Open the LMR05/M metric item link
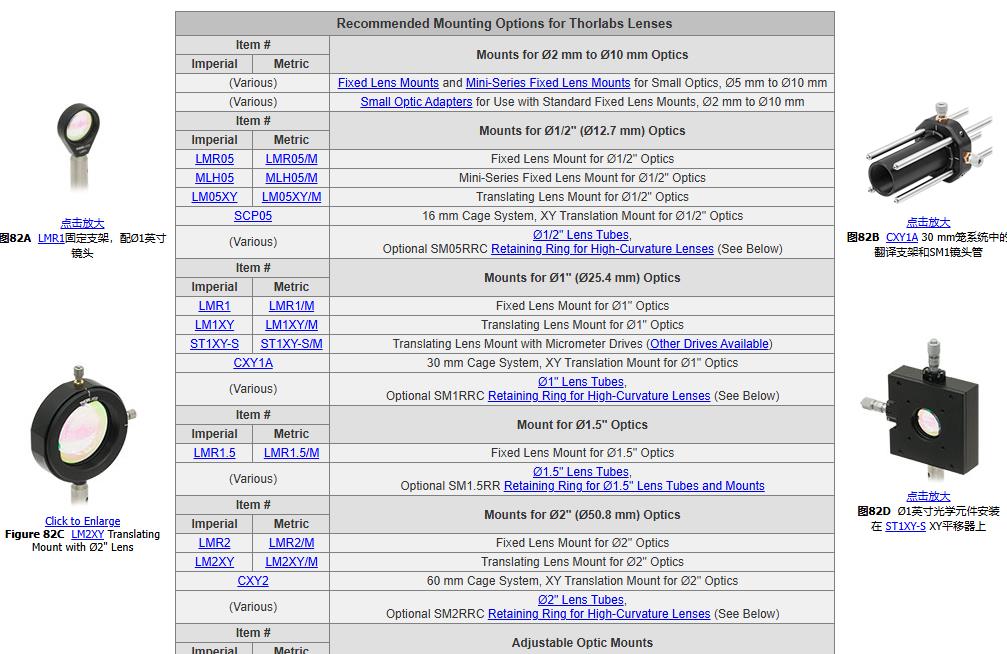This screenshot has height=654, width=1007. pos(291,159)
